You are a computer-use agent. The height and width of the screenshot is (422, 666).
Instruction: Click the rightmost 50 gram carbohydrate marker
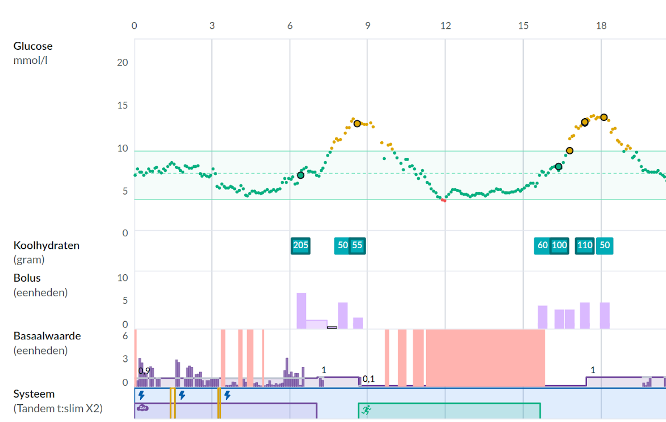coord(605,245)
